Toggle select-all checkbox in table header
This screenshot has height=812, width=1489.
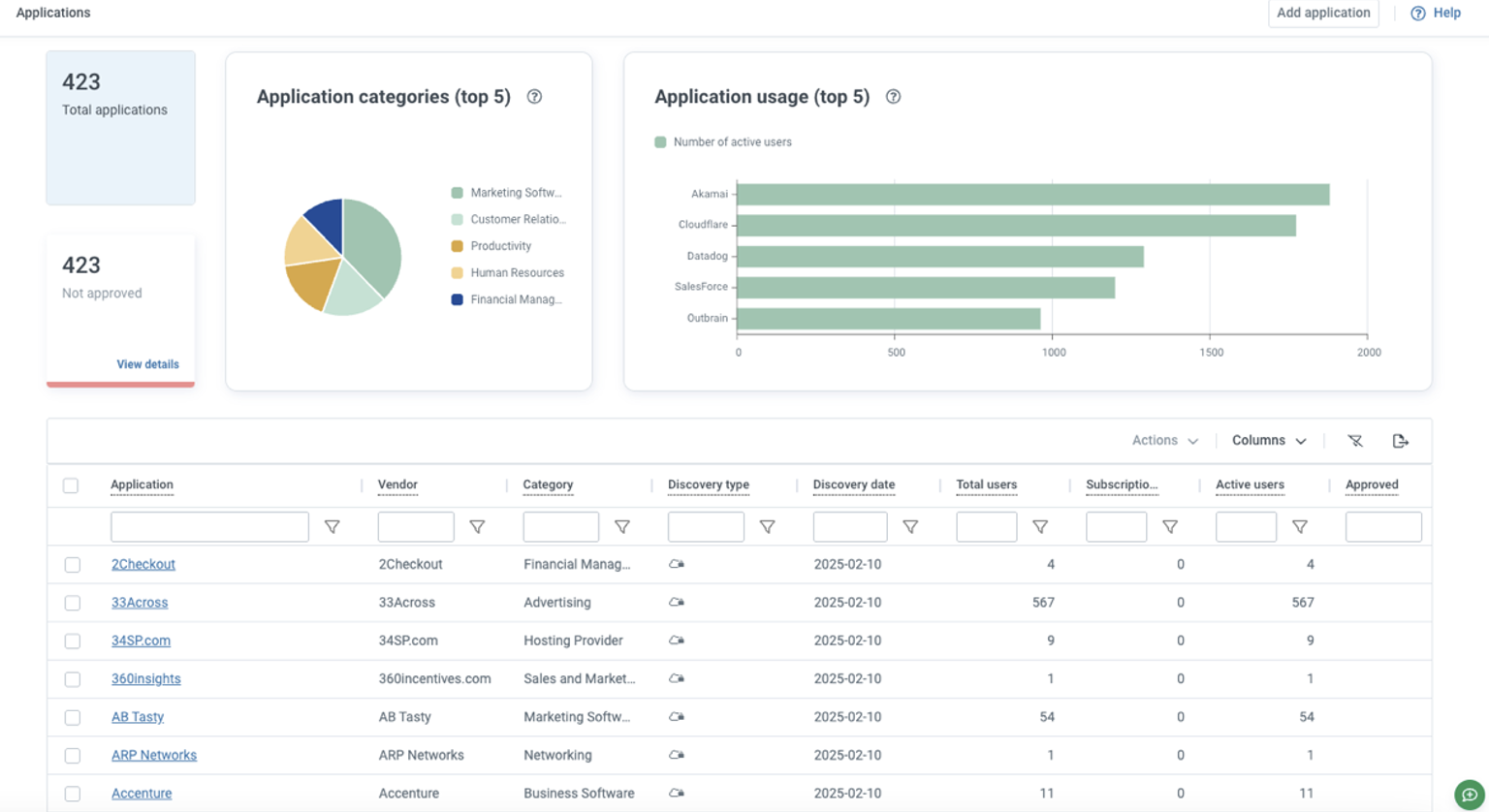coord(71,485)
